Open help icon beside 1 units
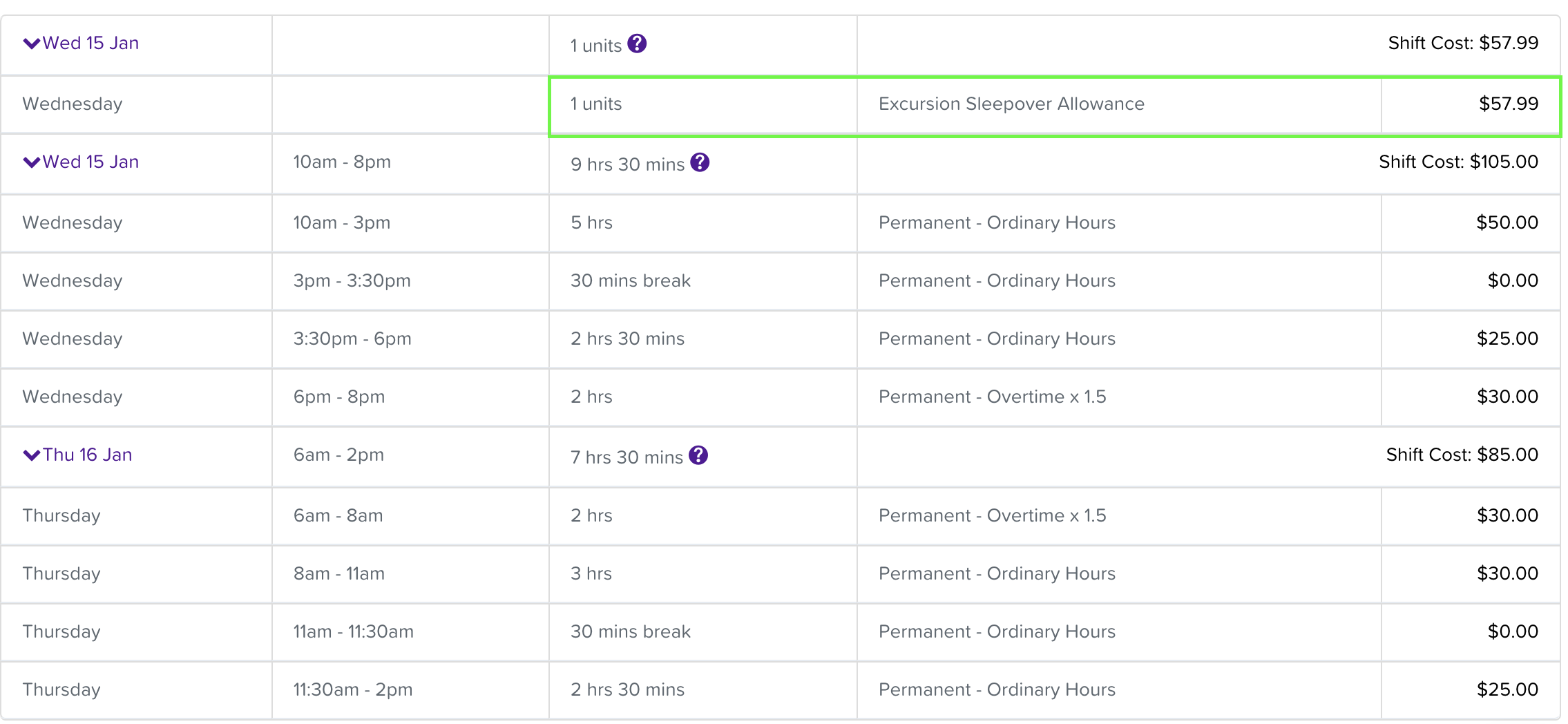This screenshot has height=724, width=1568. point(637,44)
